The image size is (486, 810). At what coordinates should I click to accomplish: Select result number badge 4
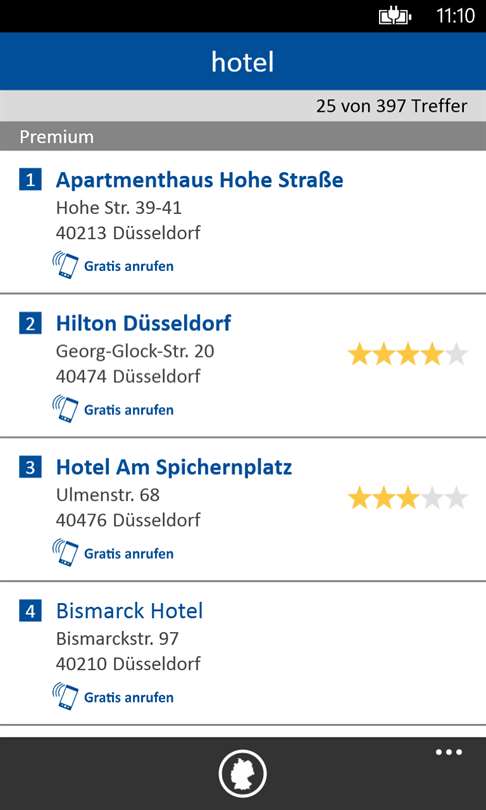(30, 611)
